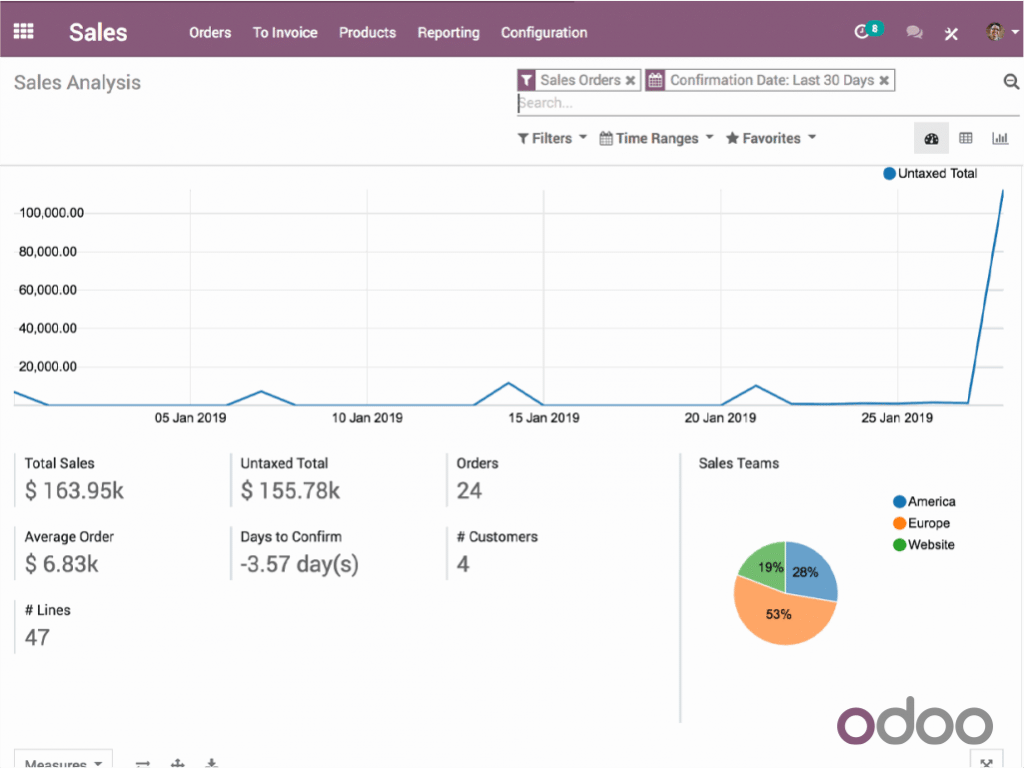Open the Activities clock showing 8 notifications
1024x768 pixels.
point(866,31)
